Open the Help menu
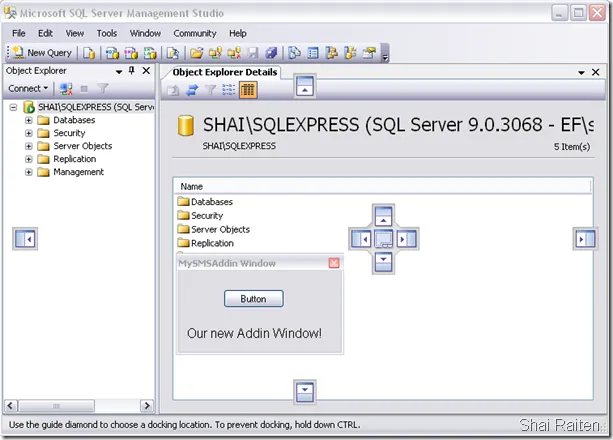Screen dimensions: 613x440 click(x=238, y=33)
